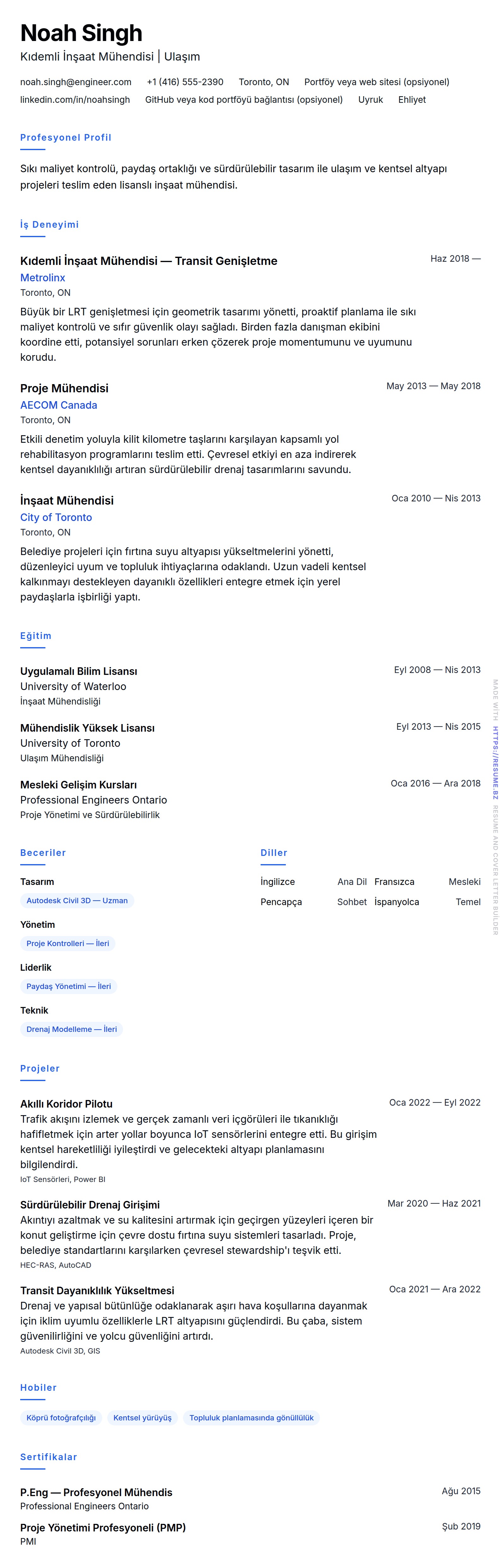Screen dimensions: 501x1568
Task: Click the Akıllı Koridor Pilotu project title
Action: (x=66, y=1103)
